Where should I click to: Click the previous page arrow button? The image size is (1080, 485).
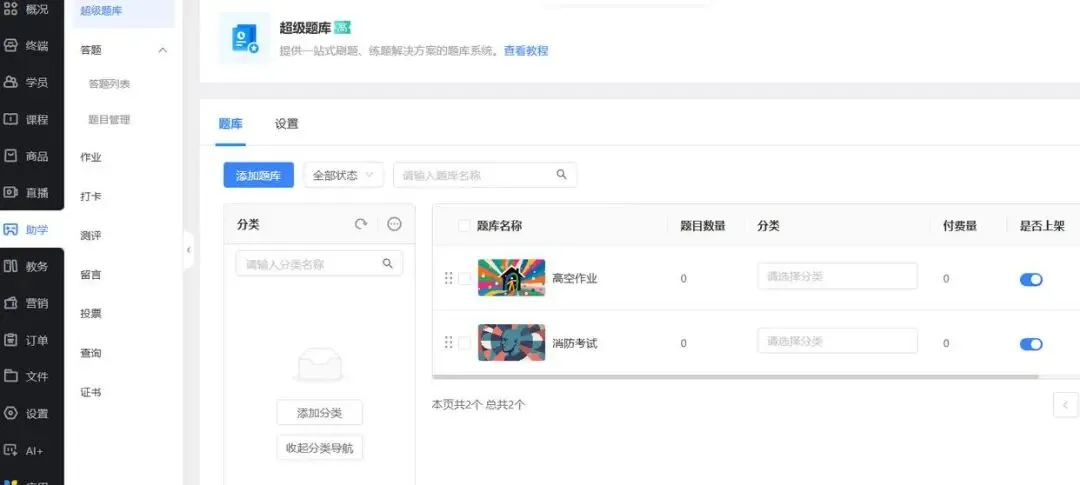1065,404
